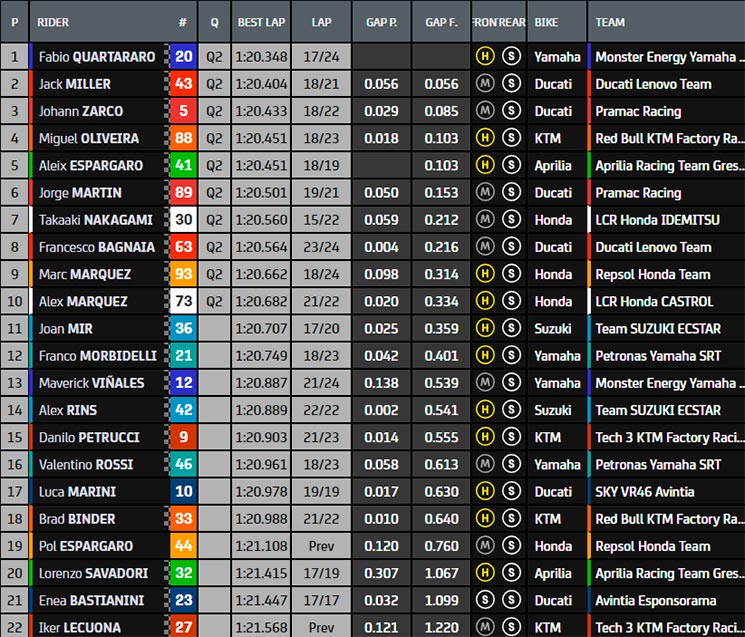
Task: Open rider Jack MILLER
Action: pos(75,84)
